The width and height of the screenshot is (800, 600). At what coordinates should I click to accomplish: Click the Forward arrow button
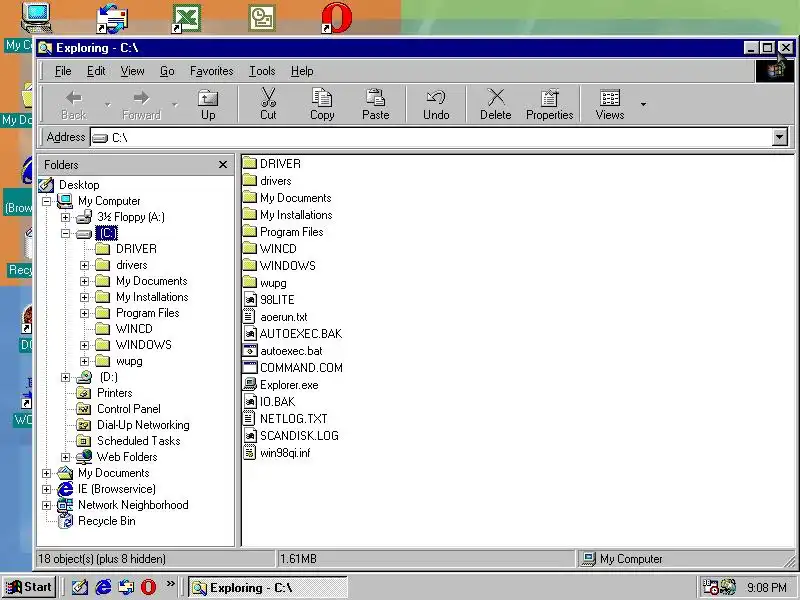point(141,105)
